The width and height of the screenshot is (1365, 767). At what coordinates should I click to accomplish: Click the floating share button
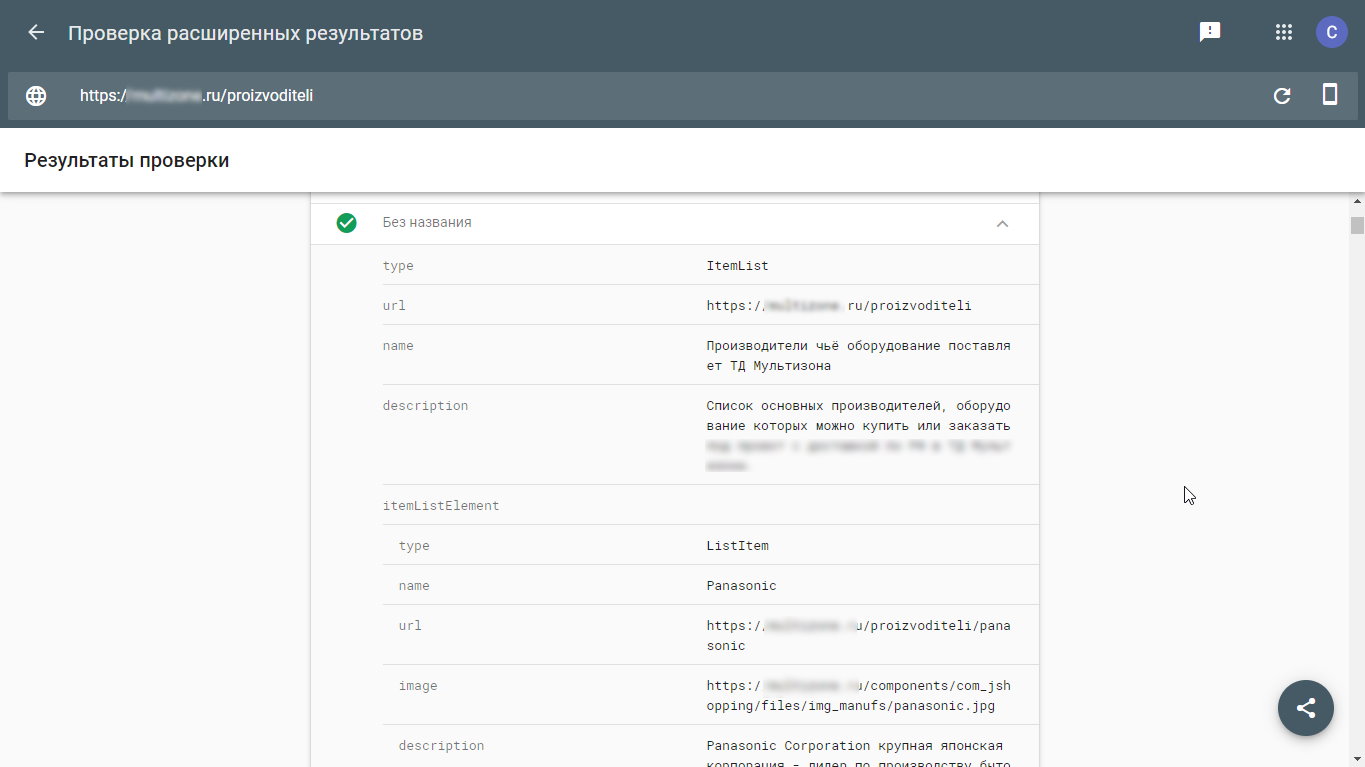pyautogui.click(x=1305, y=708)
